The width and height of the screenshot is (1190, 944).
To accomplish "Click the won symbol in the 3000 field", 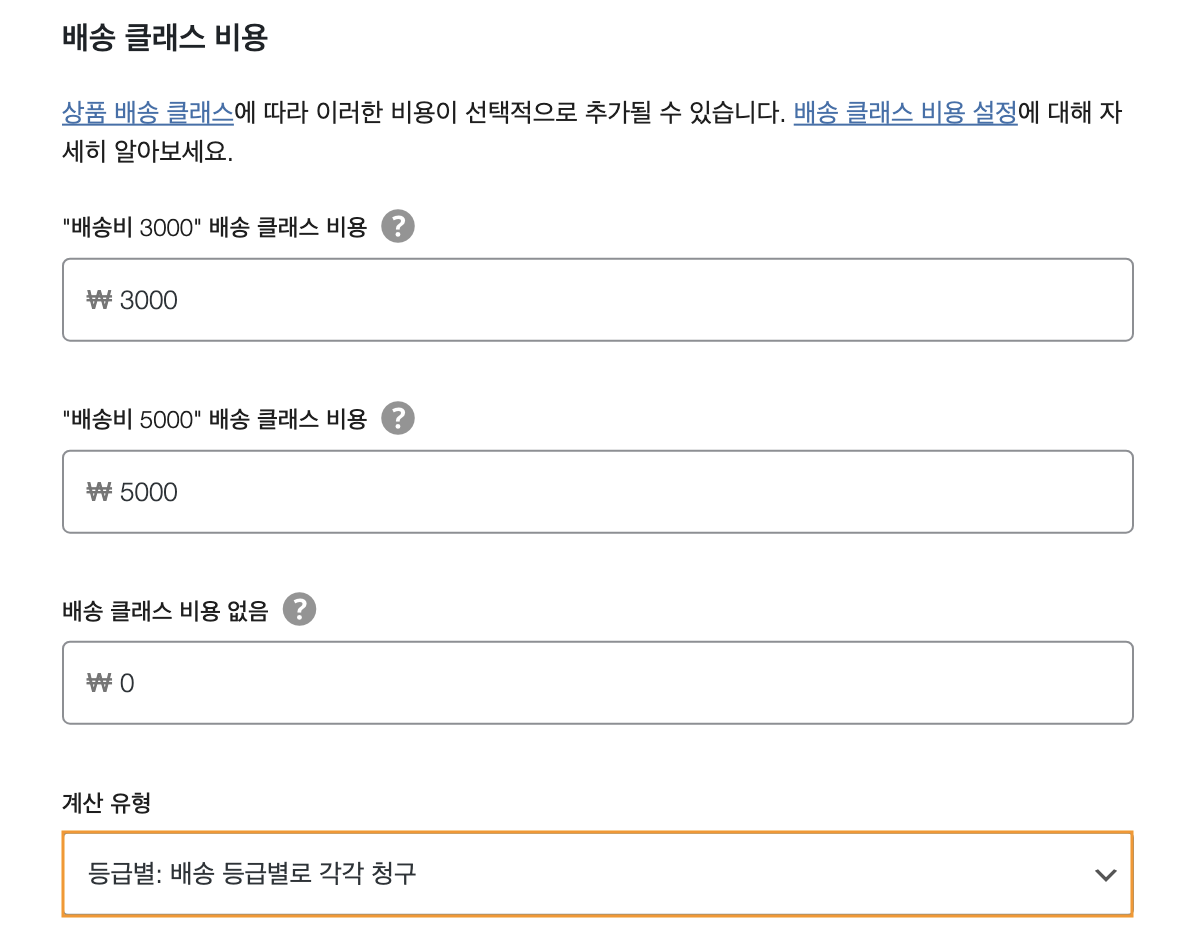I will pyautogui.click(x=99, y=301).
